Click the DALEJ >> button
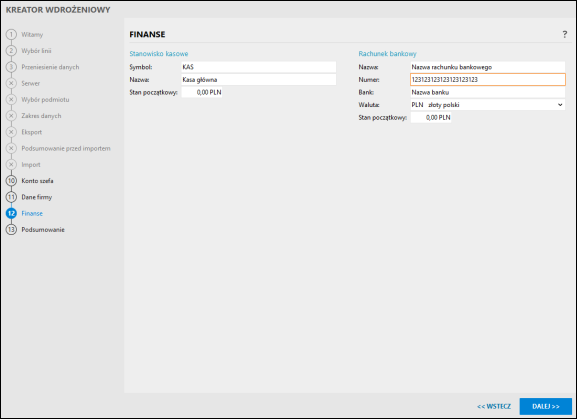 click(x=546, y=406)
